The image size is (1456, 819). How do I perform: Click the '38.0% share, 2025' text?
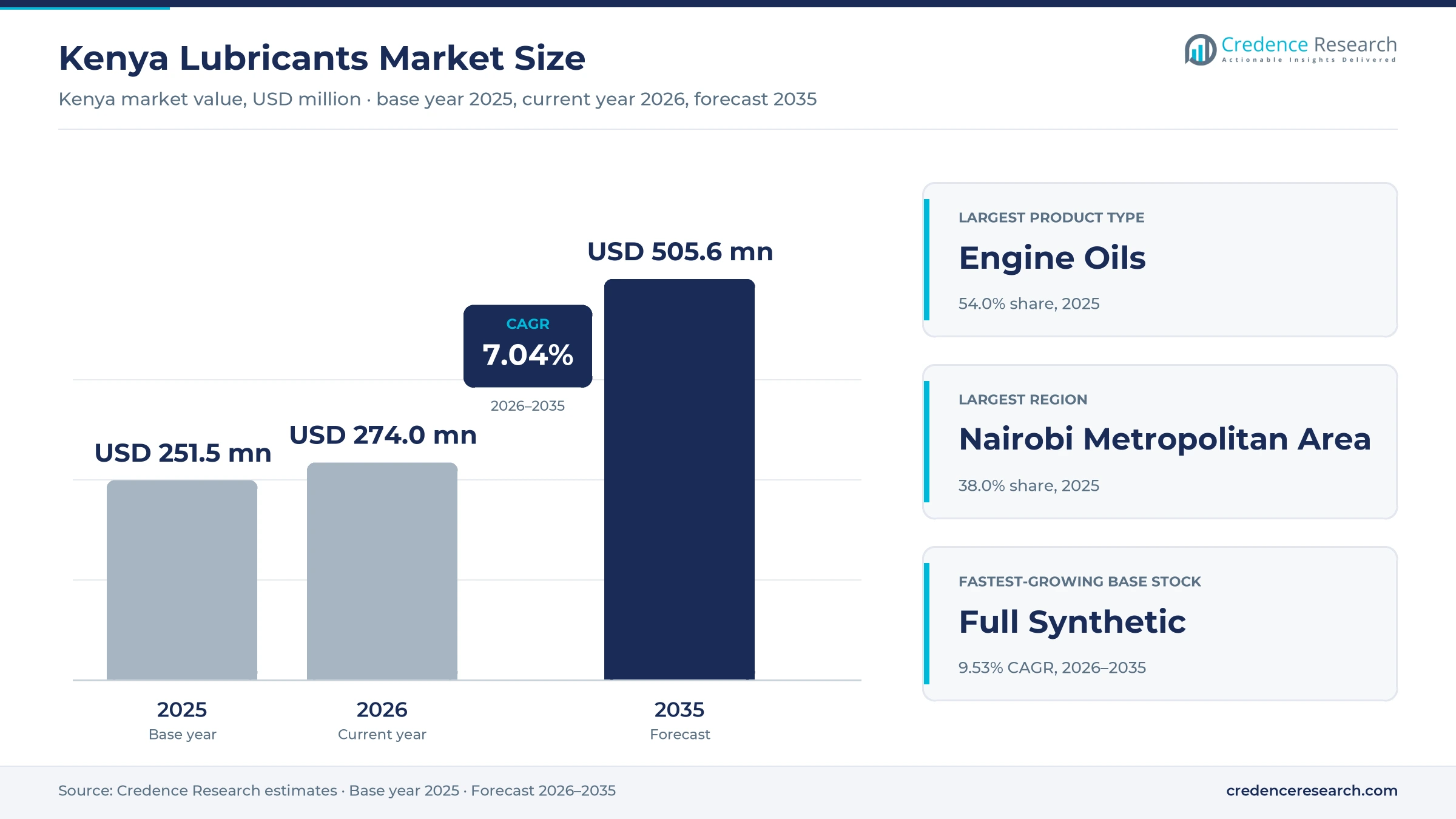(x=1029, y=485)
